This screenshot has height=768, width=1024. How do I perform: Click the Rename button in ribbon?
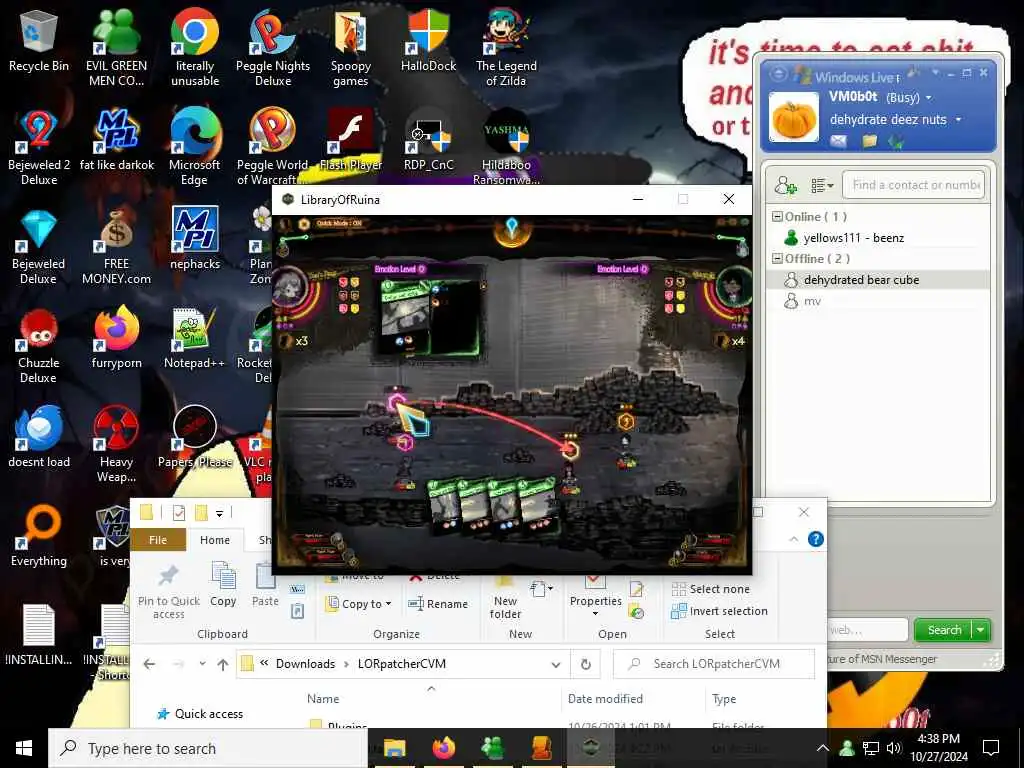coord(438,604)
